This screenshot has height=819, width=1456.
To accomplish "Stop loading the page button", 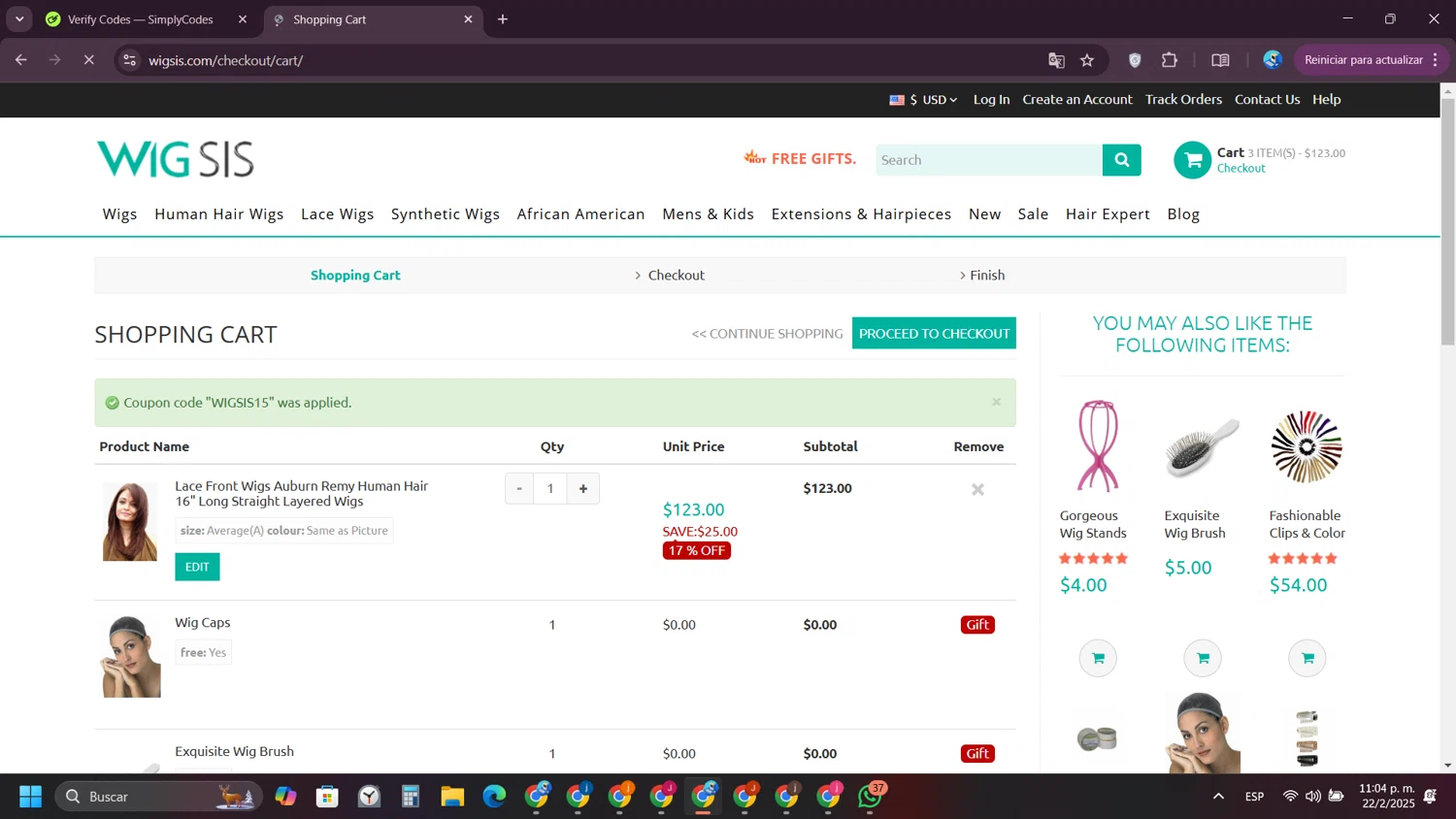I will (x=88, y=60).
